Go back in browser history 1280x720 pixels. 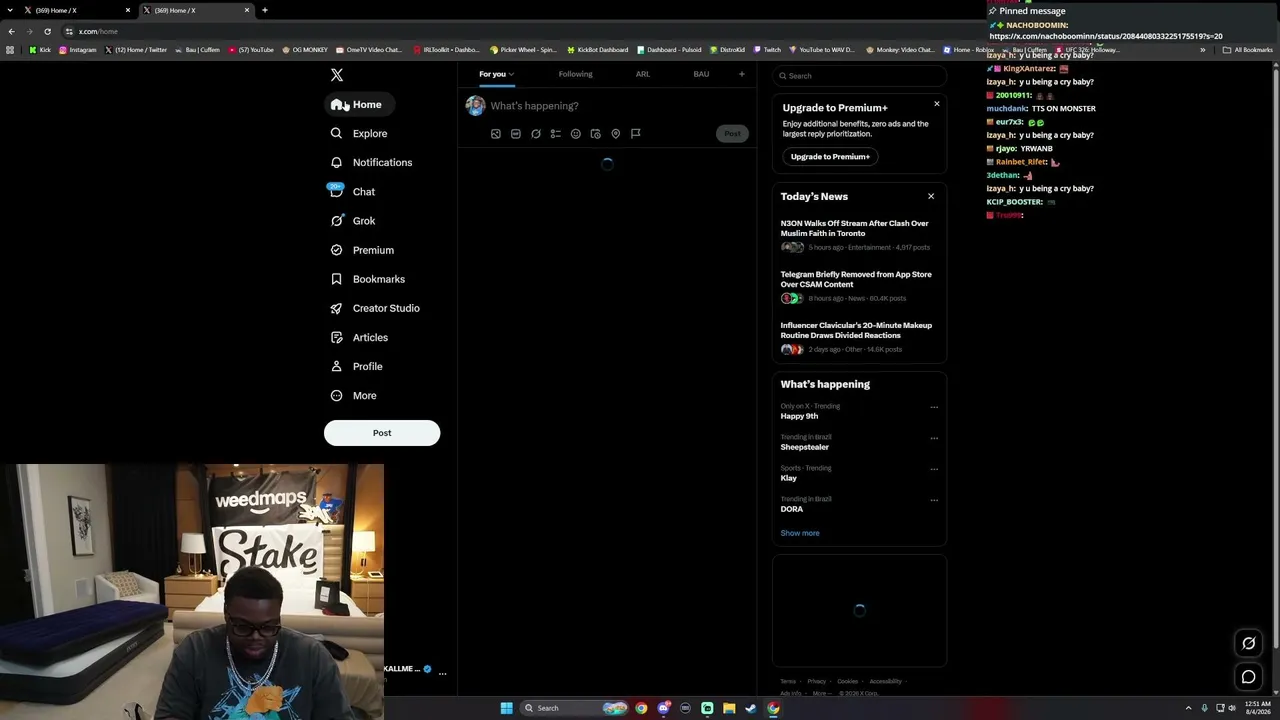click(11, 31)
